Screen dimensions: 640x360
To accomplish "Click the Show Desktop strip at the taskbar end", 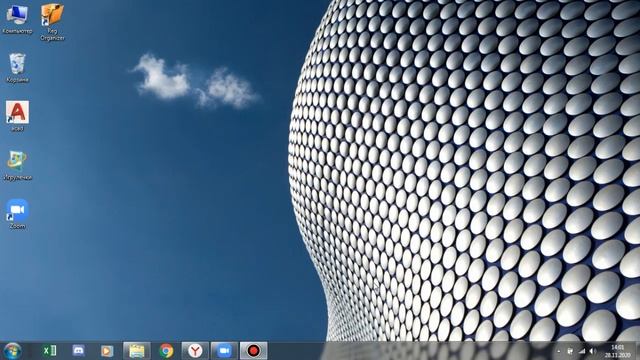I will pyautogui.click(x=637, y=351).
